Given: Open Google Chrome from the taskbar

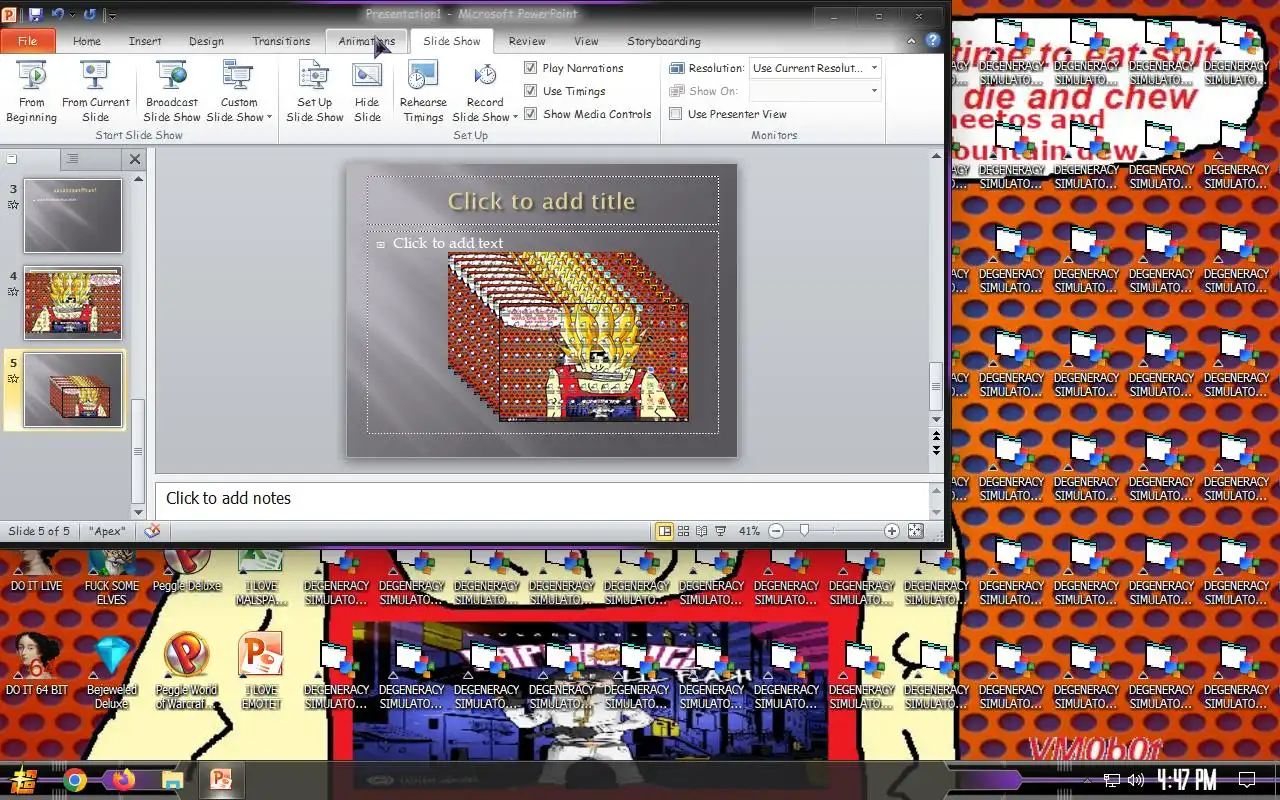Looking at the screenshot, I should tap(75, 780).
